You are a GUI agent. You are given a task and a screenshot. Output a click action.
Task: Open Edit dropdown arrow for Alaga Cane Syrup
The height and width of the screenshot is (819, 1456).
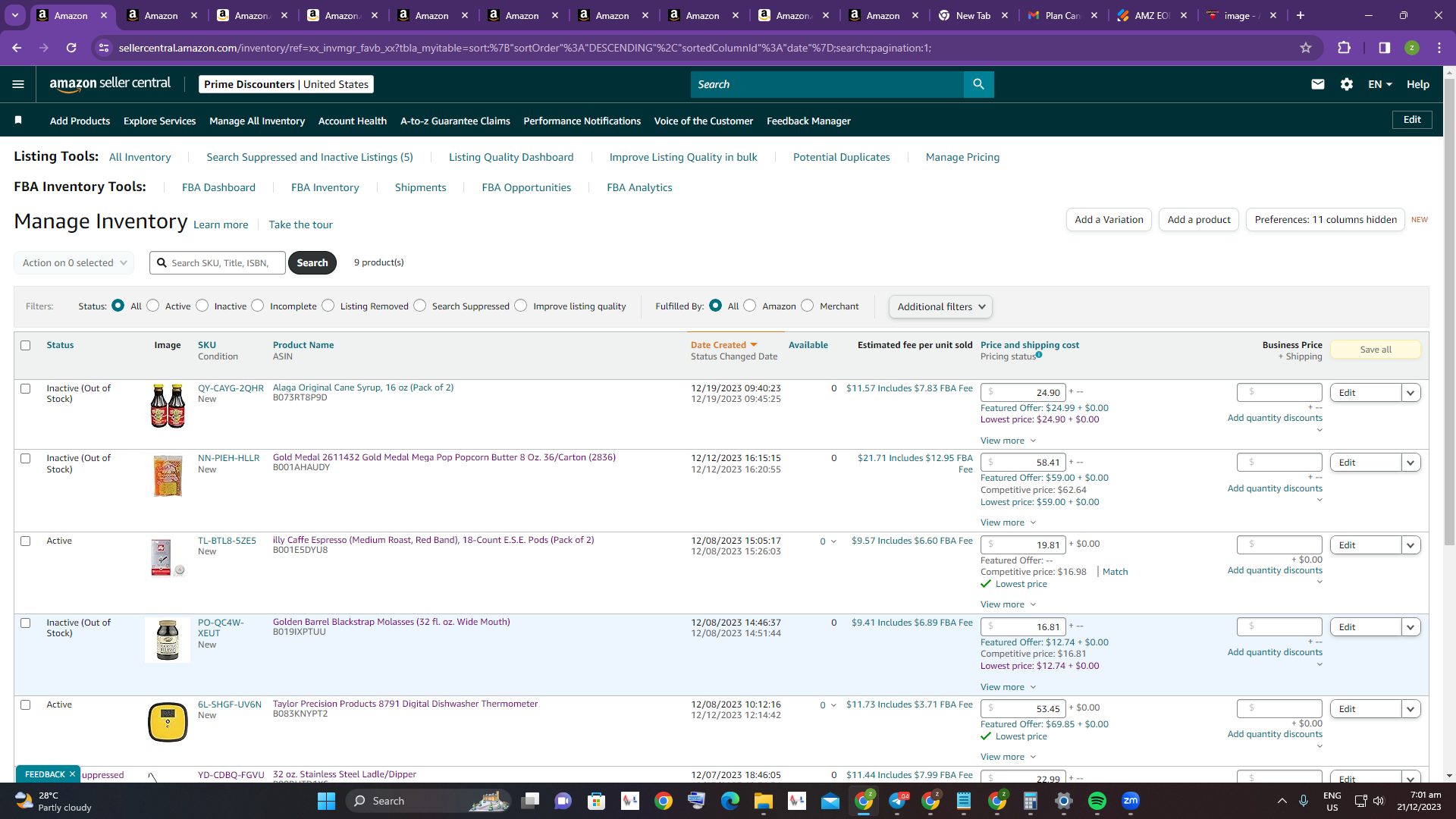pos(1410,393)
